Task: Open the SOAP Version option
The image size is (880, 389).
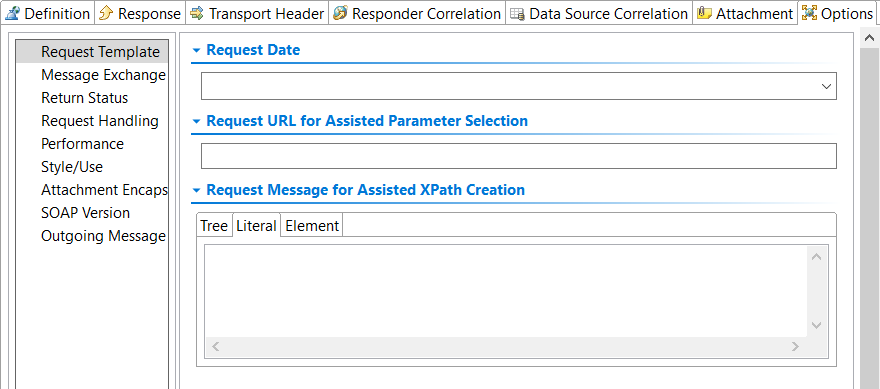Action: coord(85,213)
